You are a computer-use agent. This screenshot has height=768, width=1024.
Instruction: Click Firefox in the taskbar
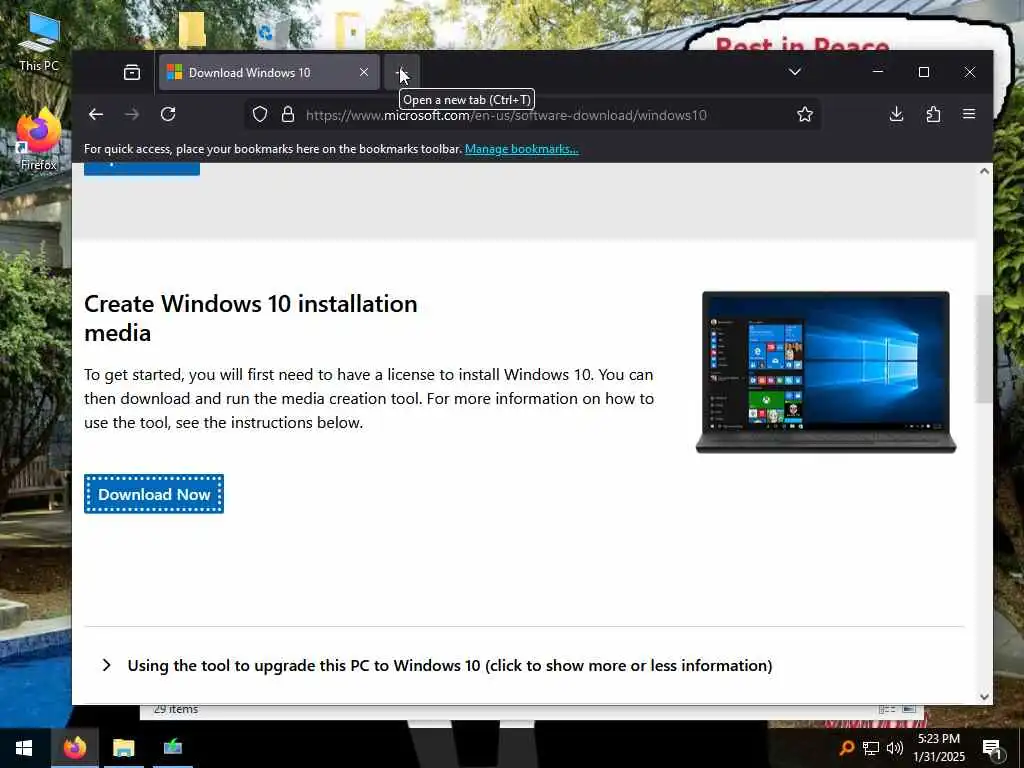coord(74,748)
